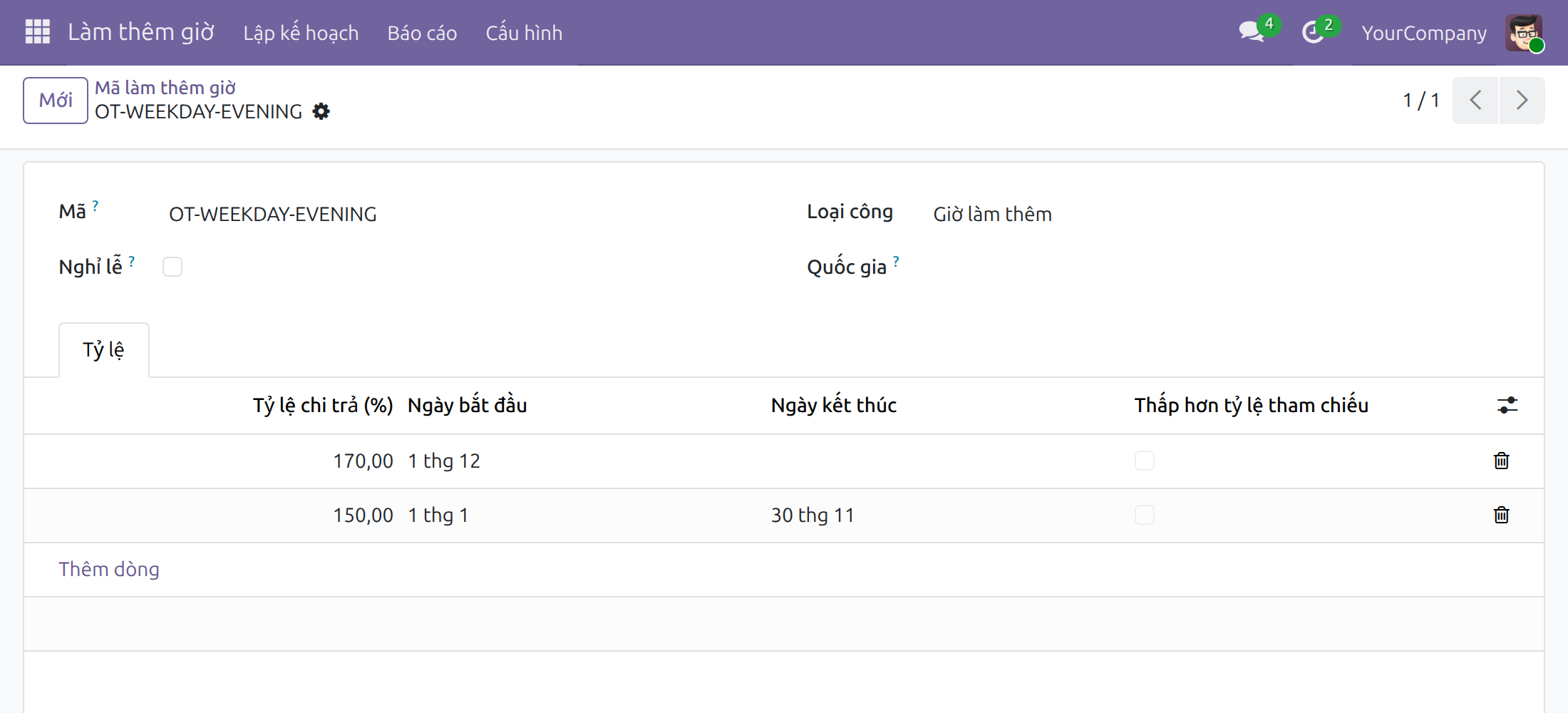Open the Báo cáo menu
The width and height of the screenshot is (1568, 713).
(x=422, y=33)
